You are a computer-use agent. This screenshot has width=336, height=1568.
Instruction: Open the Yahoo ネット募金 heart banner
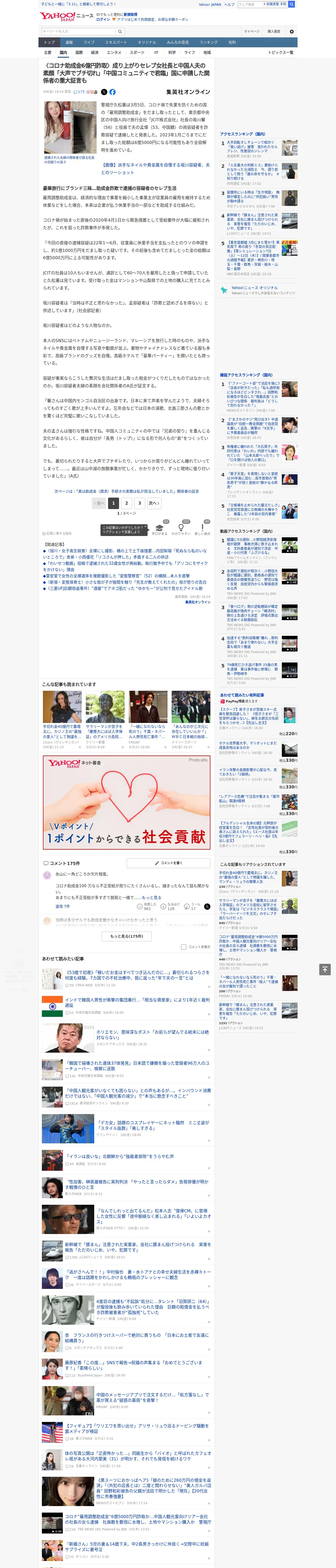127,802
